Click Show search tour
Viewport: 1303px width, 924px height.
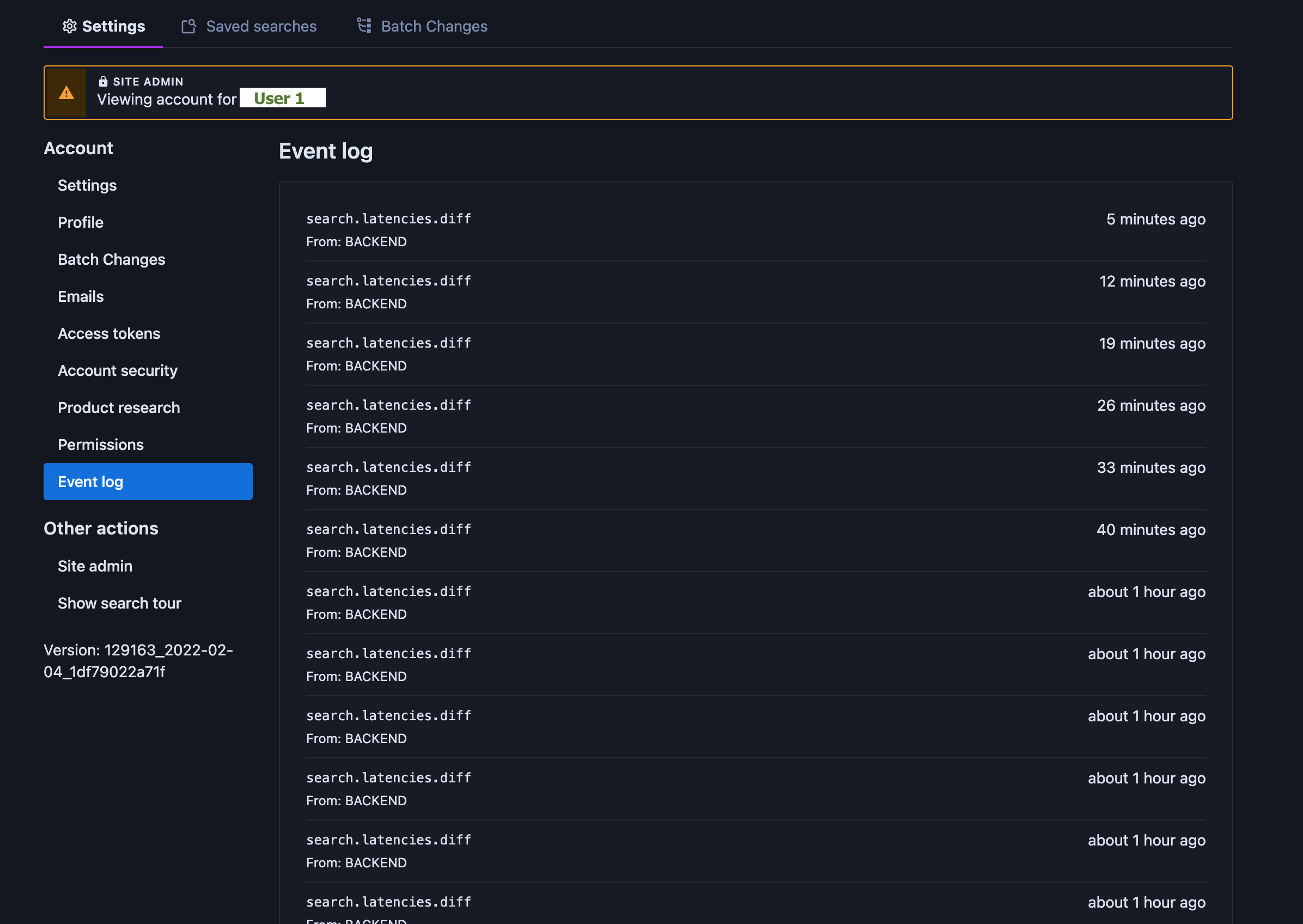tap(119, 603)
